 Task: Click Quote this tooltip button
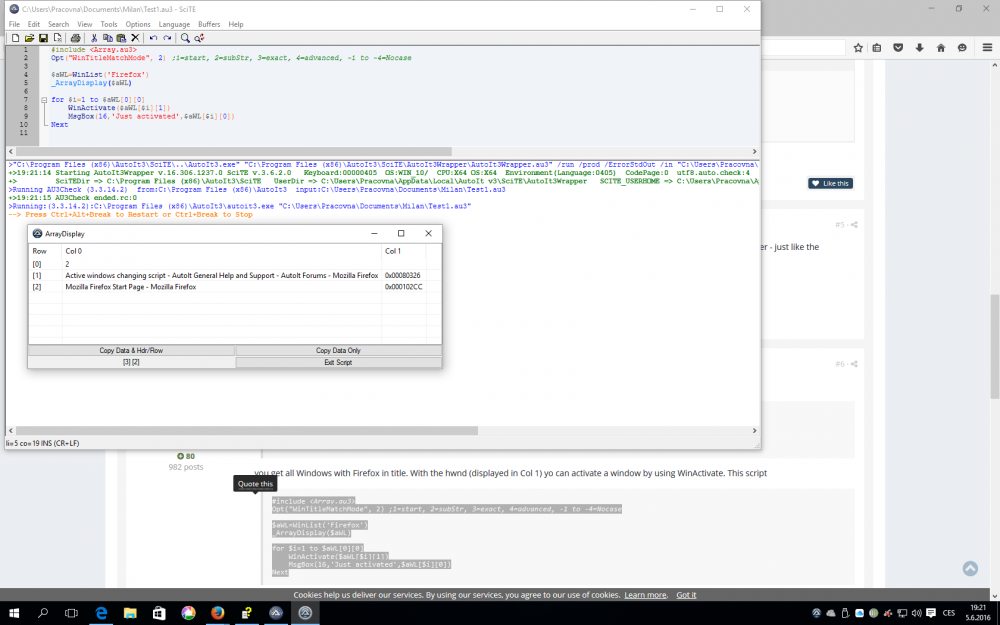point(255,484)
